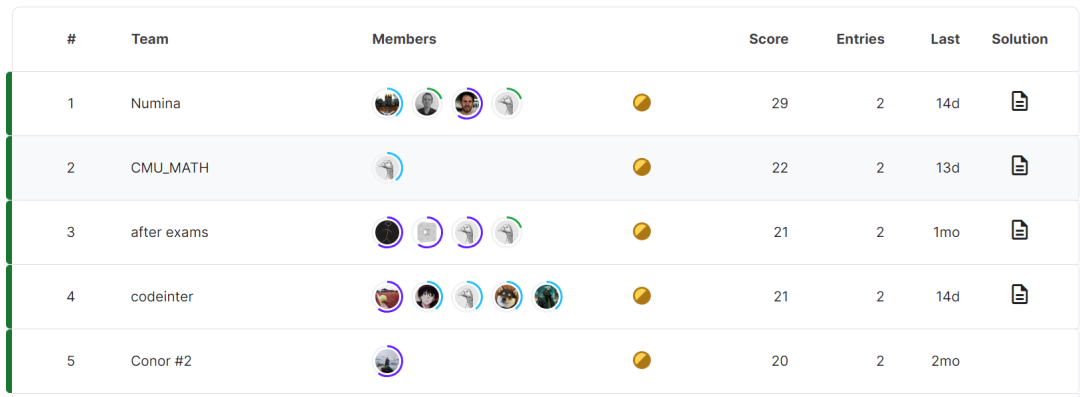Click CMU_MATH's gold medal icon
The width and height of the screenshot is (1080, 397).
click(642, 167)
